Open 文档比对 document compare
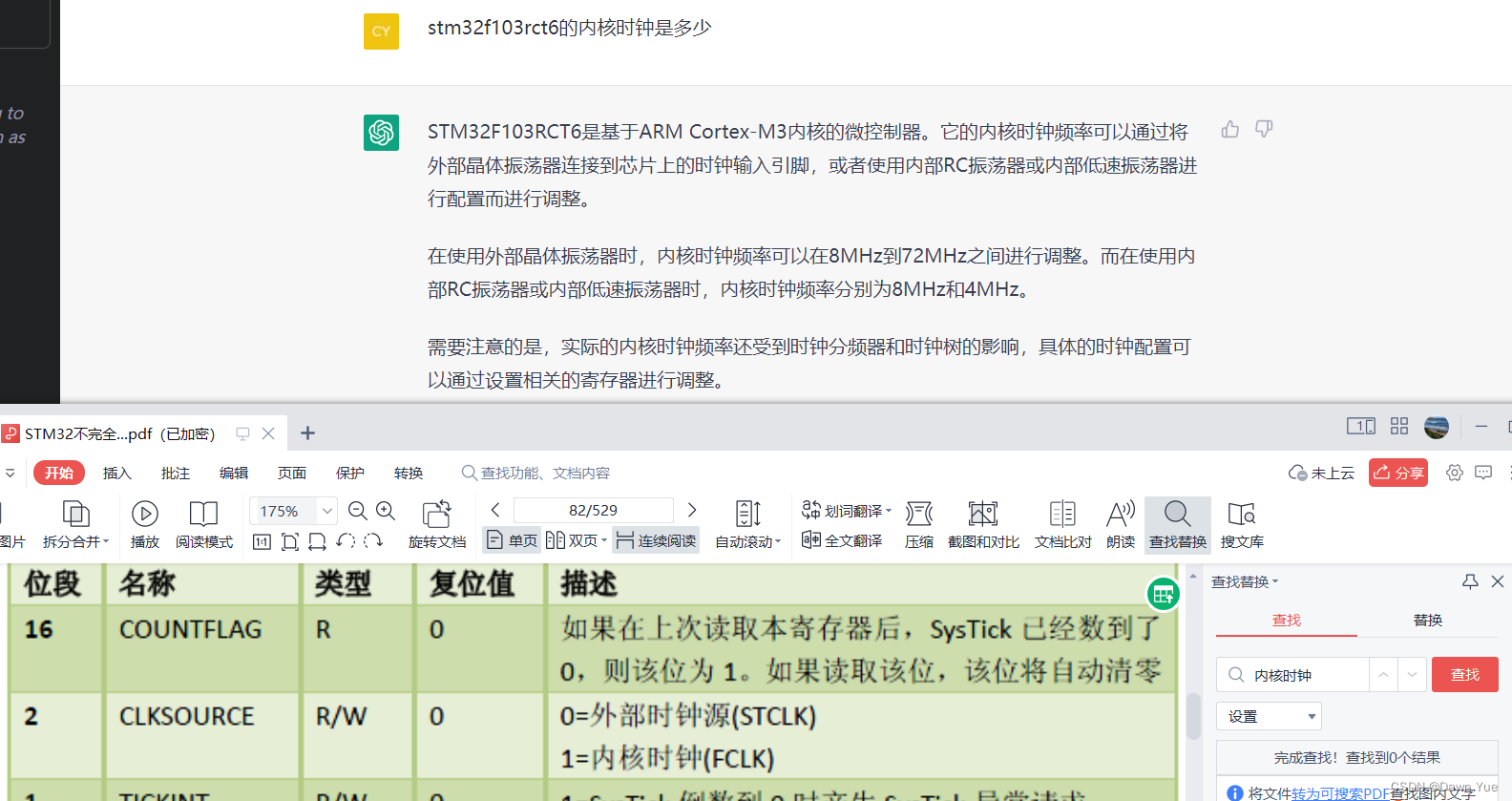 [1062, 525]
